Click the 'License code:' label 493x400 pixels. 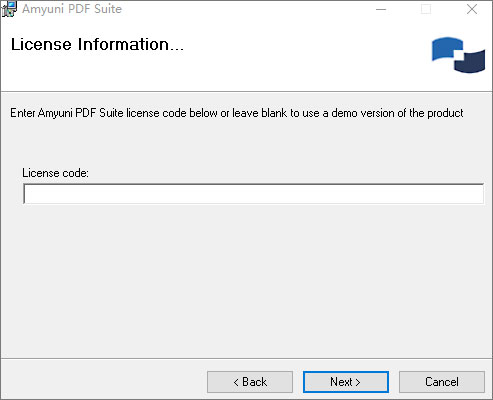(x=55, y=173)
